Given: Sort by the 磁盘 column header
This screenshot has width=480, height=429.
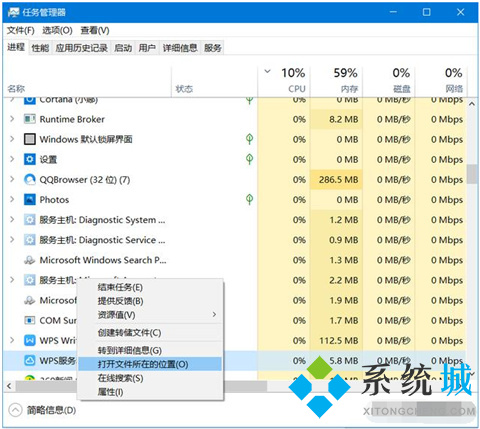Looking at the screenshot, I should (389, 81).
